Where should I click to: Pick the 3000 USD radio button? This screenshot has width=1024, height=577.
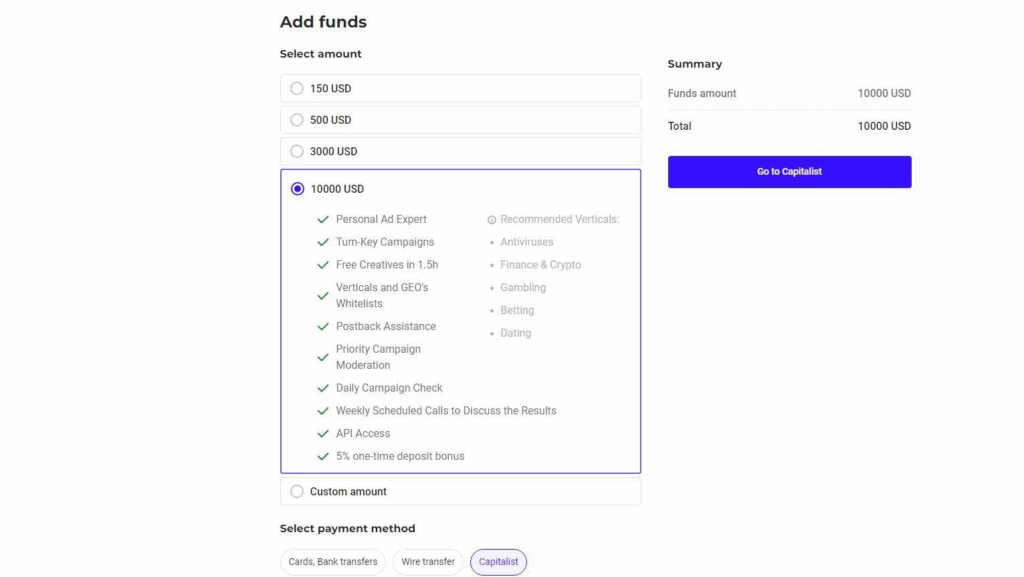tap(297, 152)
